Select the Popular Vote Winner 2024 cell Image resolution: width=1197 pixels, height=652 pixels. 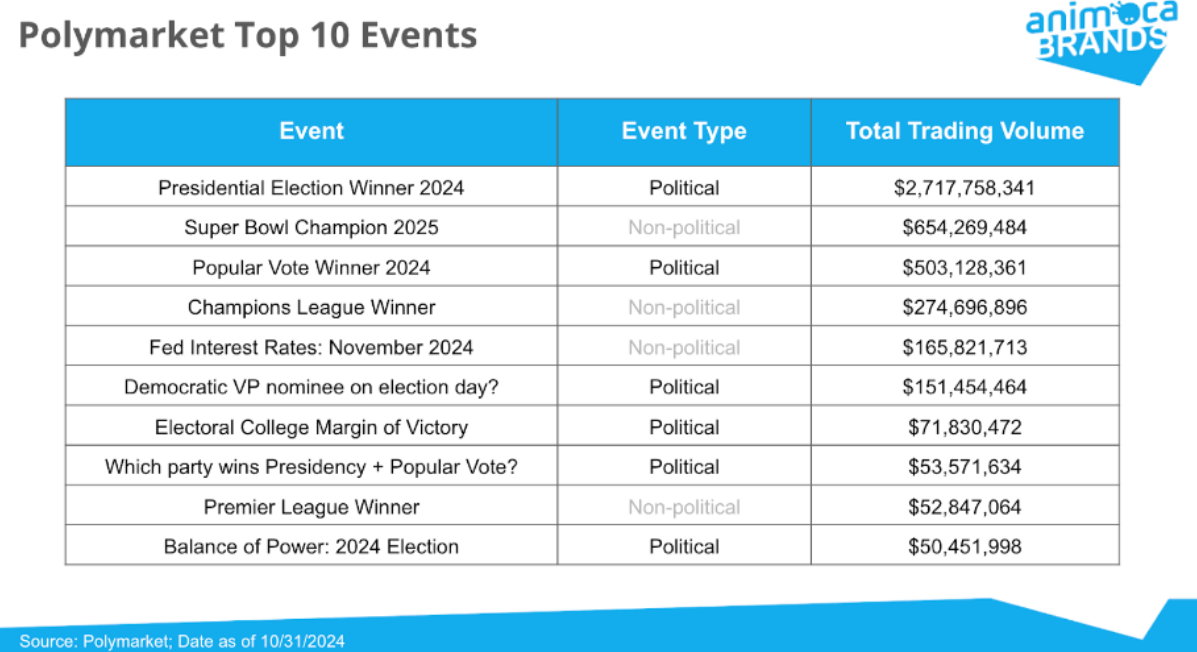[x=311, y=267]
